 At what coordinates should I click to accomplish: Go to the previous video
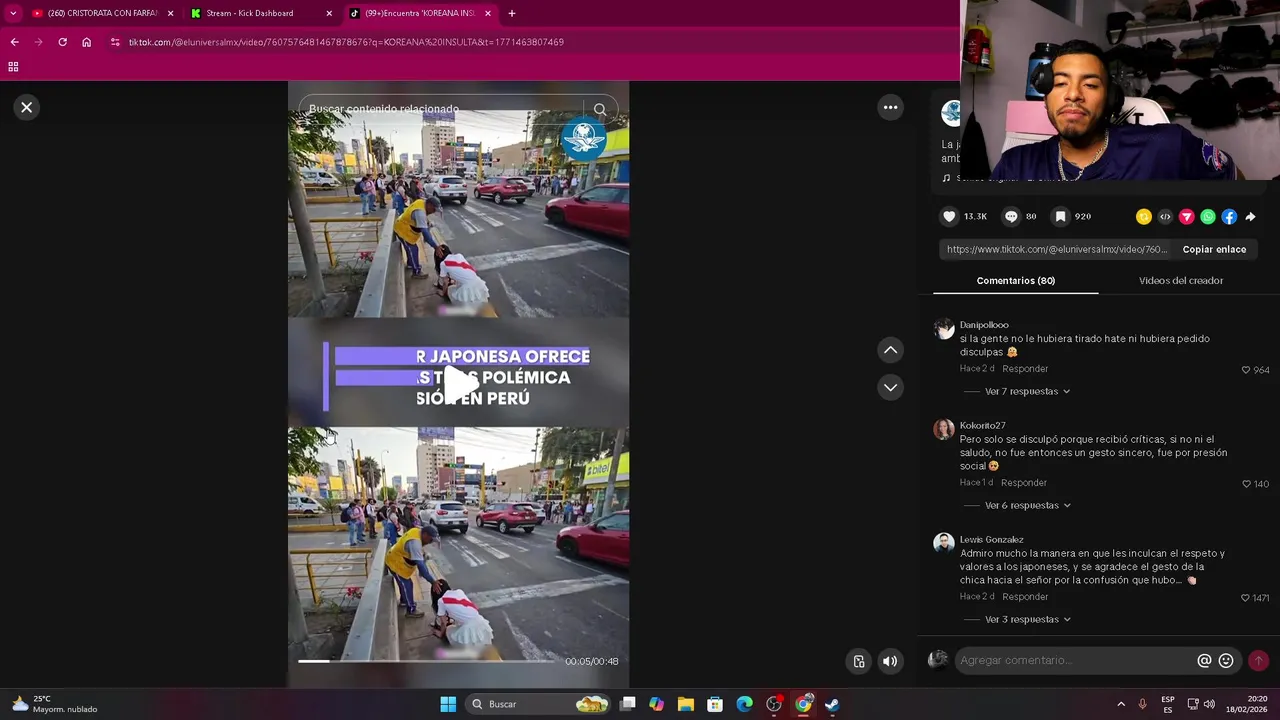[890, 350]
